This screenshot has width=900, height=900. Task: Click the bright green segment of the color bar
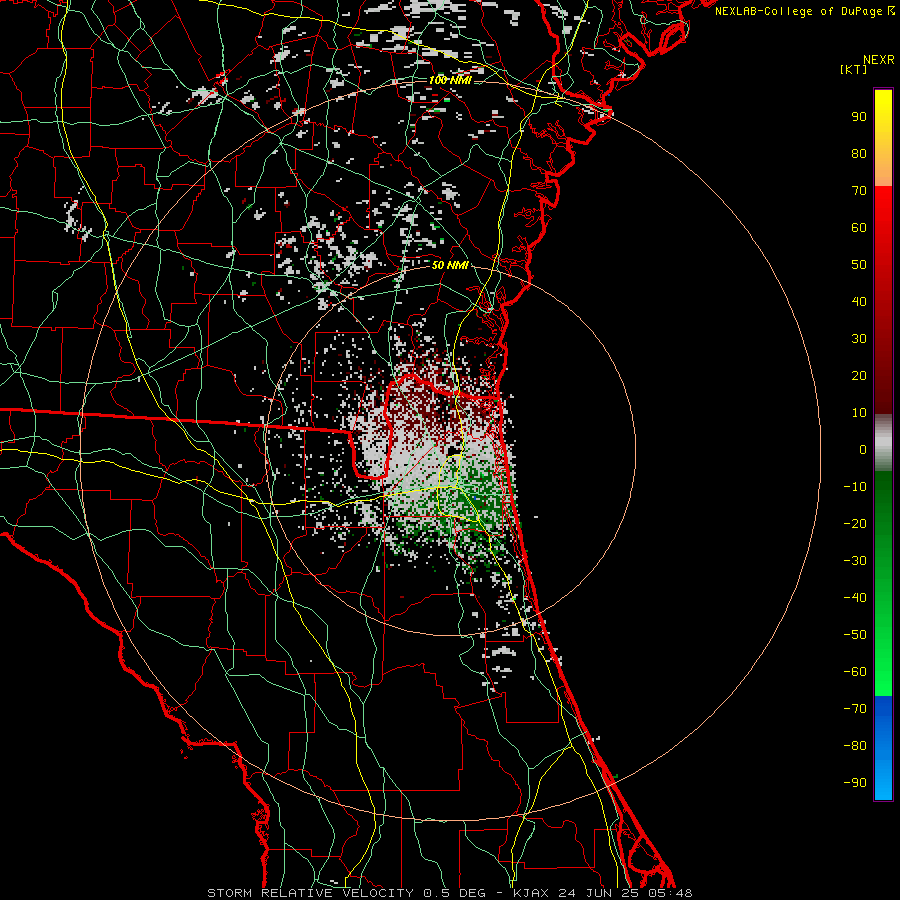[883, 583]
